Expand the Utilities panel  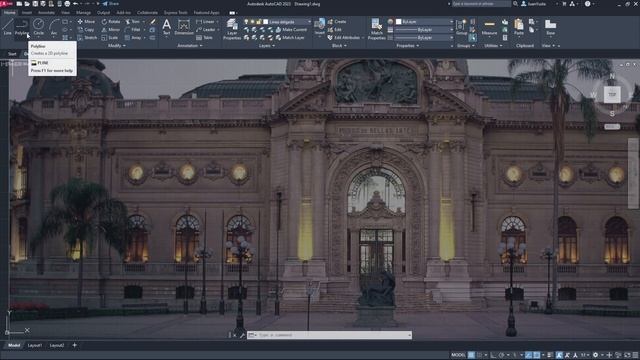point(493,46)
